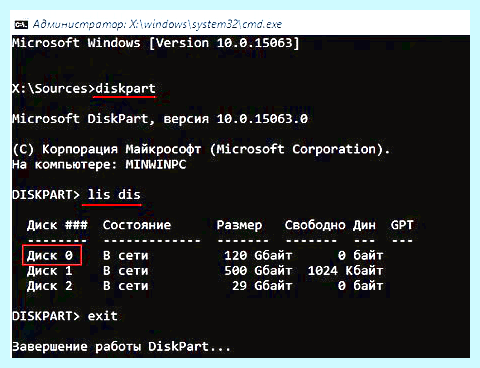Click the 'Состояние' column header
This screenshot has height=368, width=480.
pyautogui.click(x=137, y=225)
